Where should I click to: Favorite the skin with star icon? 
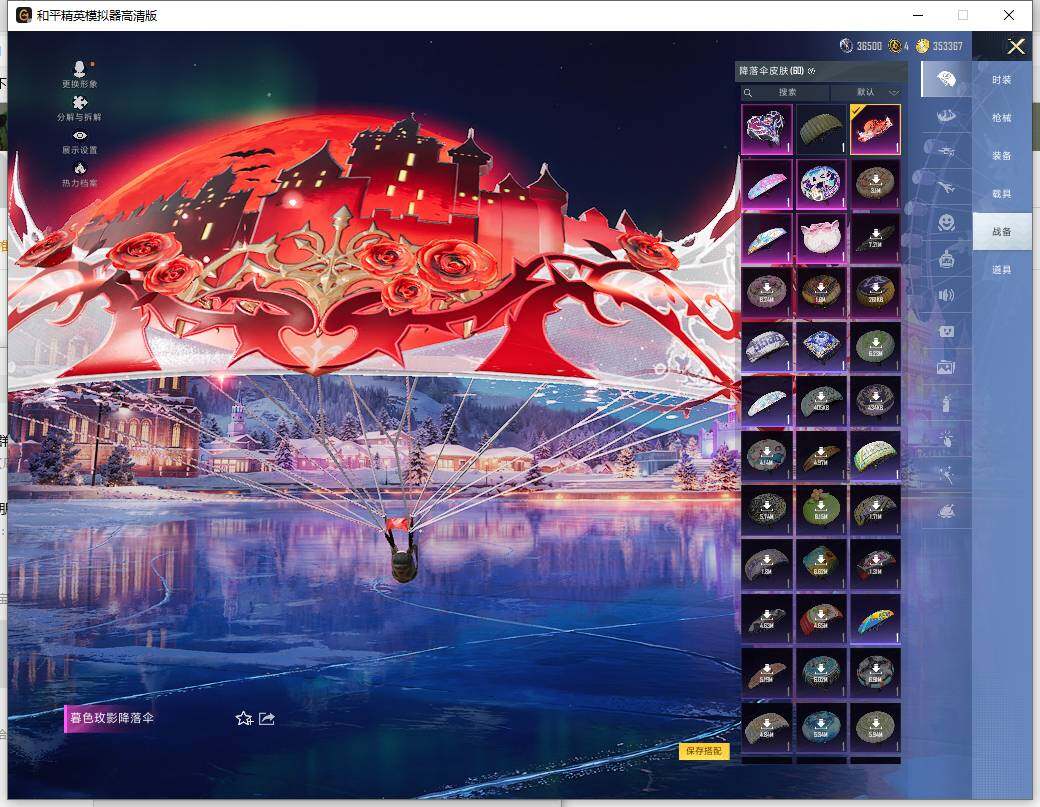point(244,718)
